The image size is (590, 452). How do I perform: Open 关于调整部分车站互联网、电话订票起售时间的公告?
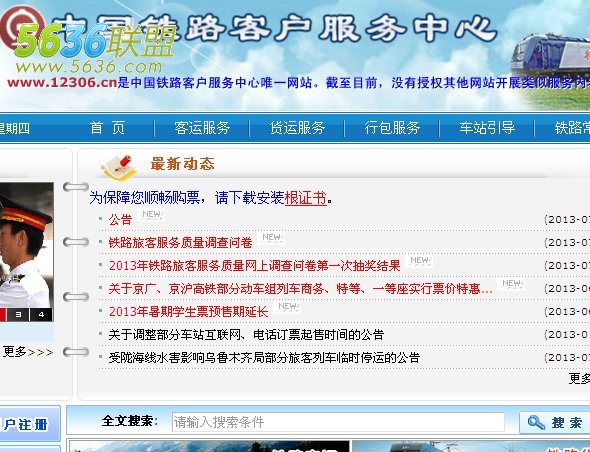[x=246, y=335]
